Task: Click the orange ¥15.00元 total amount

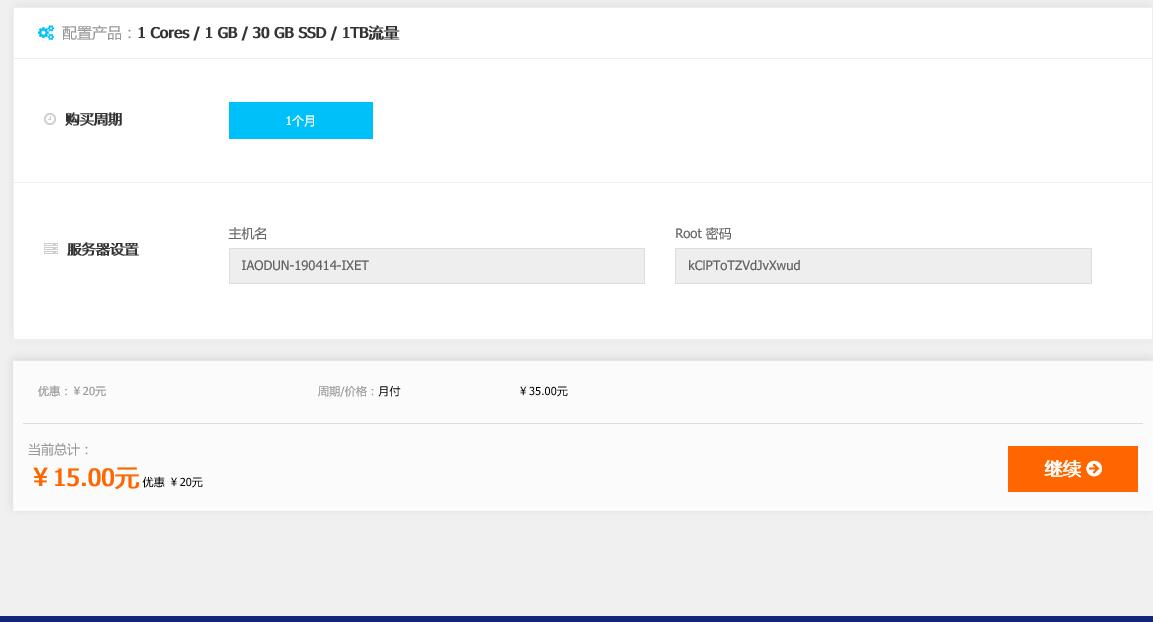Action: pyautogui.click(x=85, y=478)
